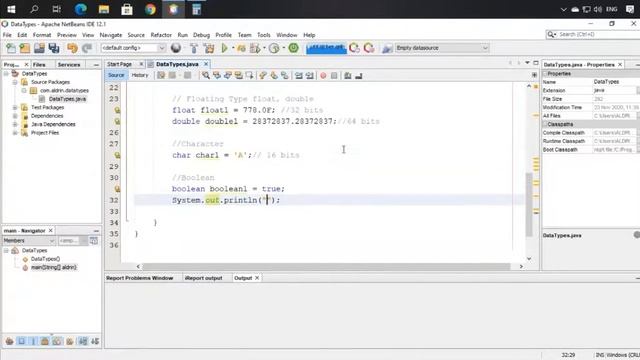Toggle sort by source icon in Navigator bottom bar
640x360 pixels.
(x=95, y=342)
